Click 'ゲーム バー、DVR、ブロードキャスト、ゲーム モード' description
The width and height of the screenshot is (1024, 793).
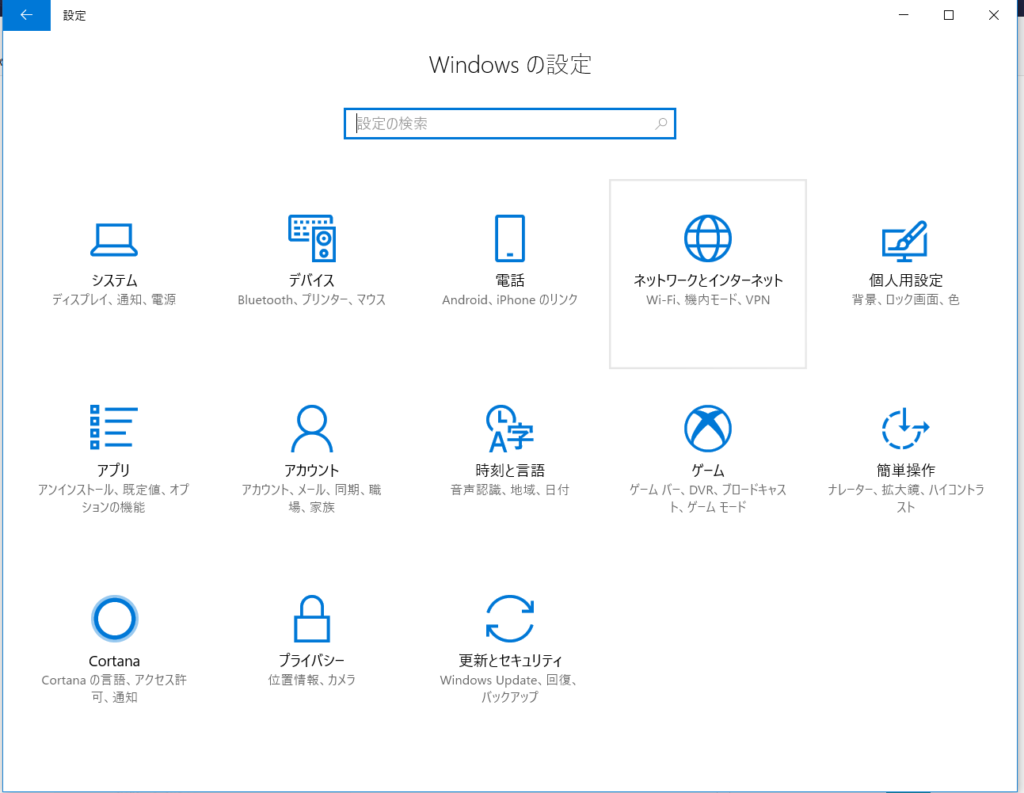point(708,498)
